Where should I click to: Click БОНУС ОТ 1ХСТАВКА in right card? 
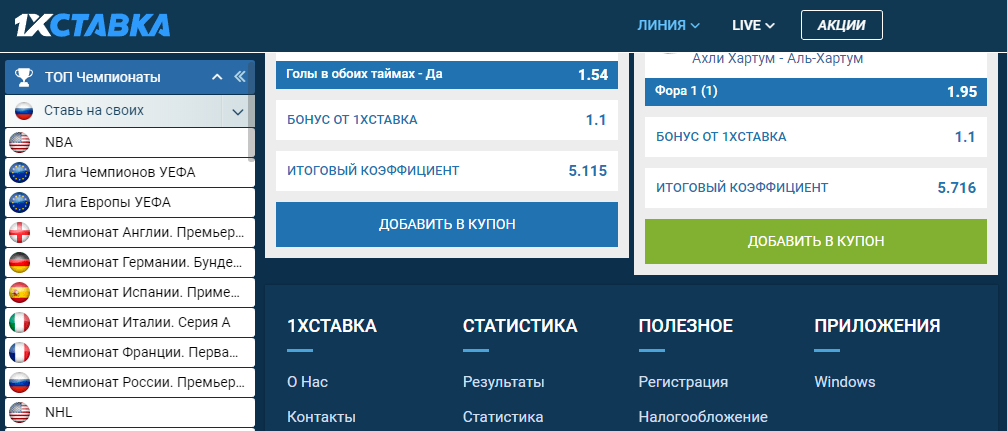pyautogui.click(x=816, y=137)
